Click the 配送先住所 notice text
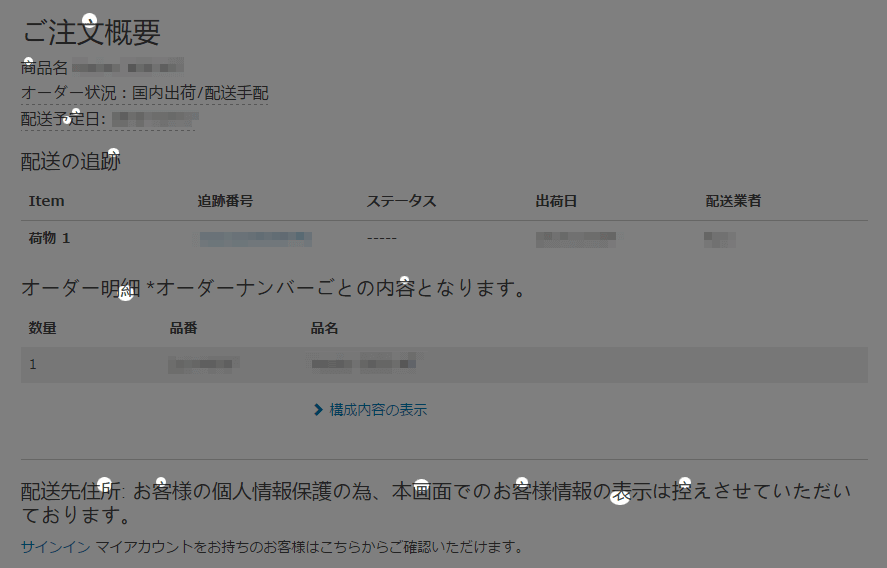887x568 pixels. point(435,503)
